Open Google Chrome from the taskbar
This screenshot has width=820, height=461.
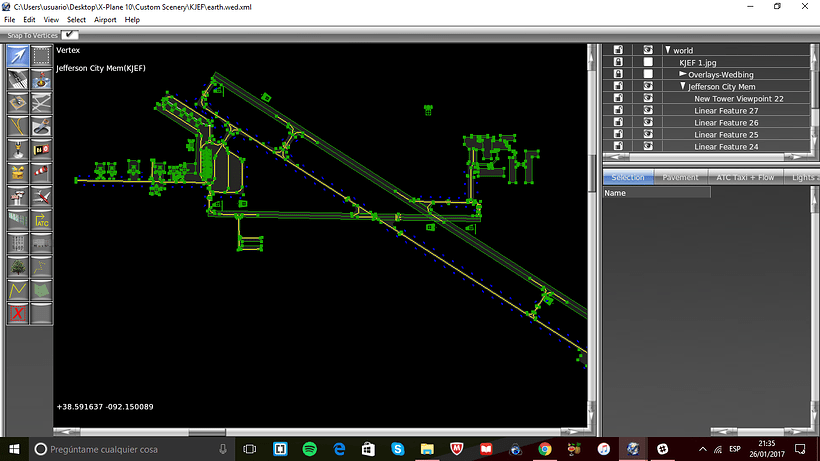(x=545, y=449)
